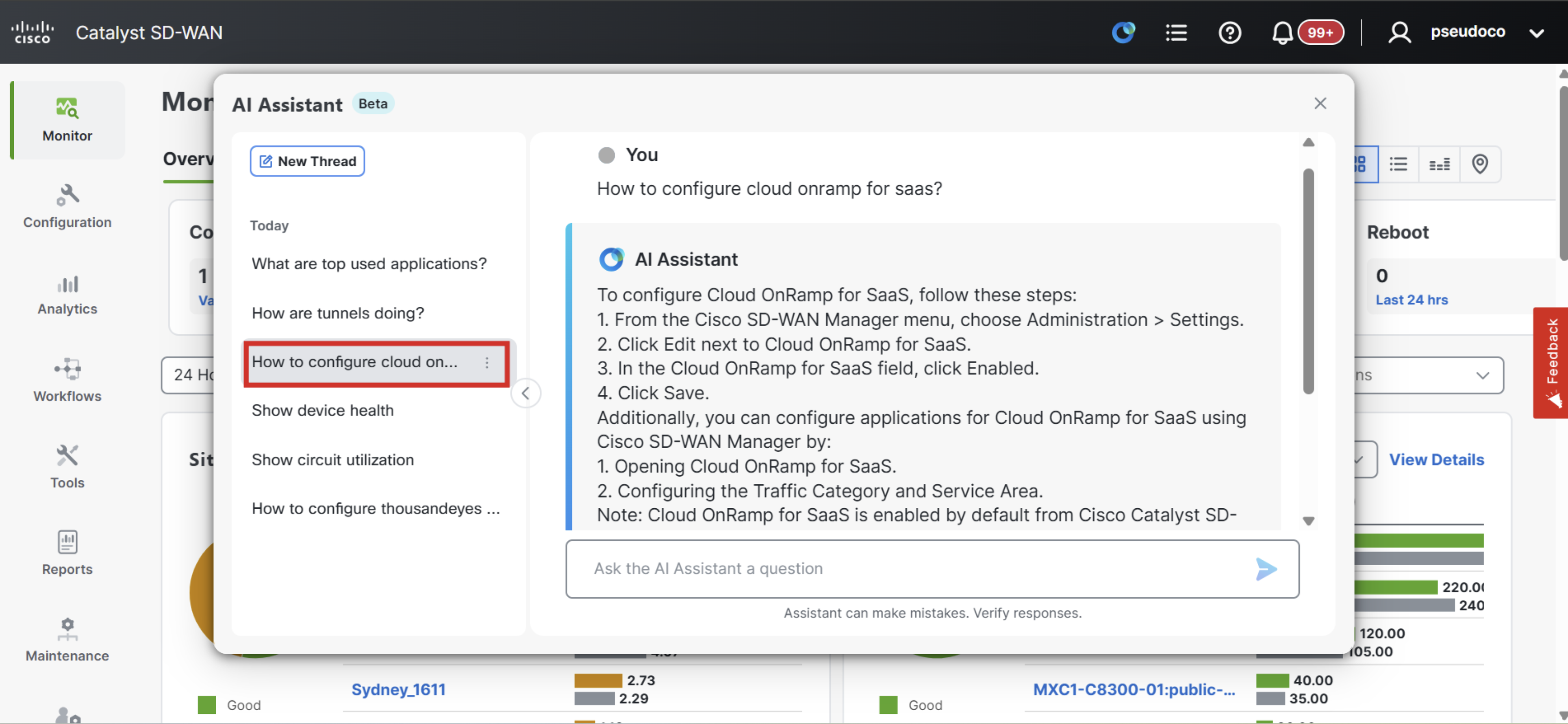Click the chat conversation scrollbar thumb
The width and height of the screenshot is (1568, 724).
(1309, 282)
